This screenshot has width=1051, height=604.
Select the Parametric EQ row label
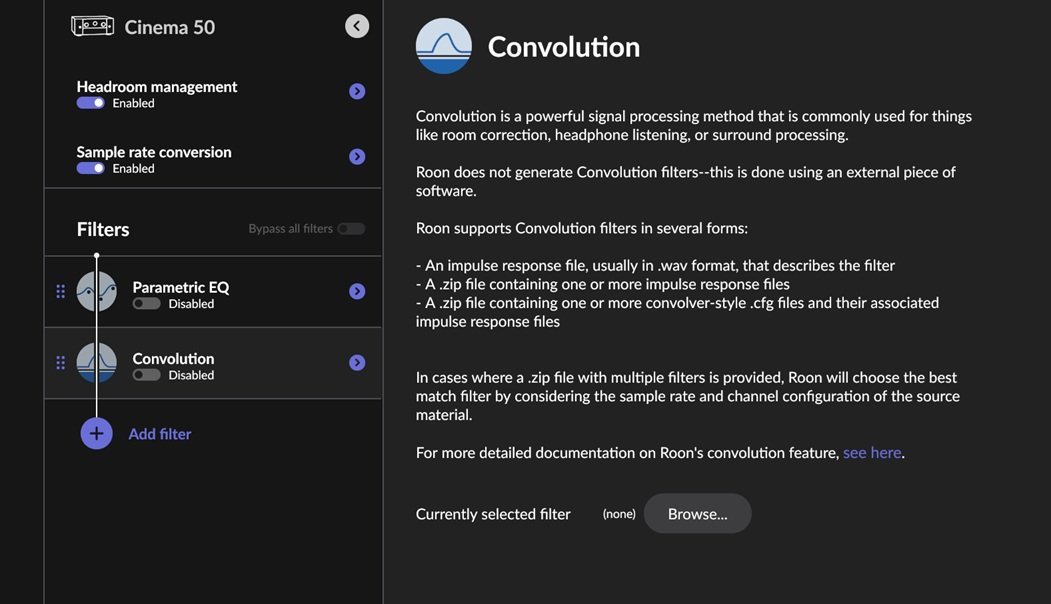181,287
